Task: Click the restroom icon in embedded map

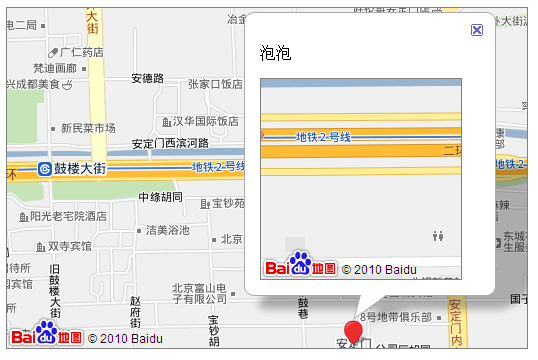Action: [x=438, y=236]
